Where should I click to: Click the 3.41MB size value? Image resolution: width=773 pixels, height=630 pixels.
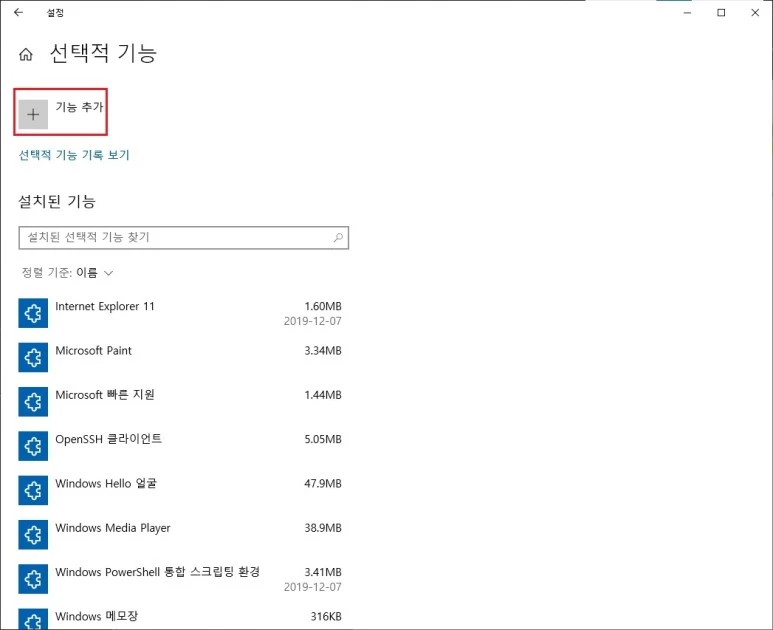pyautogui.click(x=323, y=573)
